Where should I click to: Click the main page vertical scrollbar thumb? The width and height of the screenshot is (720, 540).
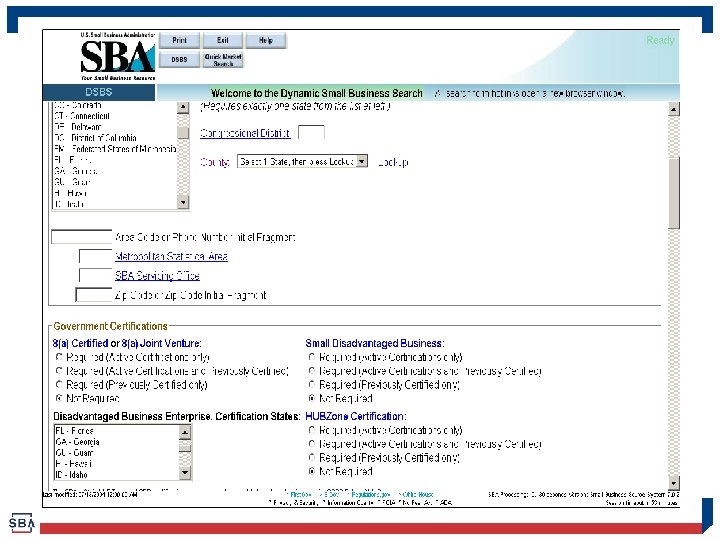[x=674, y=192]
